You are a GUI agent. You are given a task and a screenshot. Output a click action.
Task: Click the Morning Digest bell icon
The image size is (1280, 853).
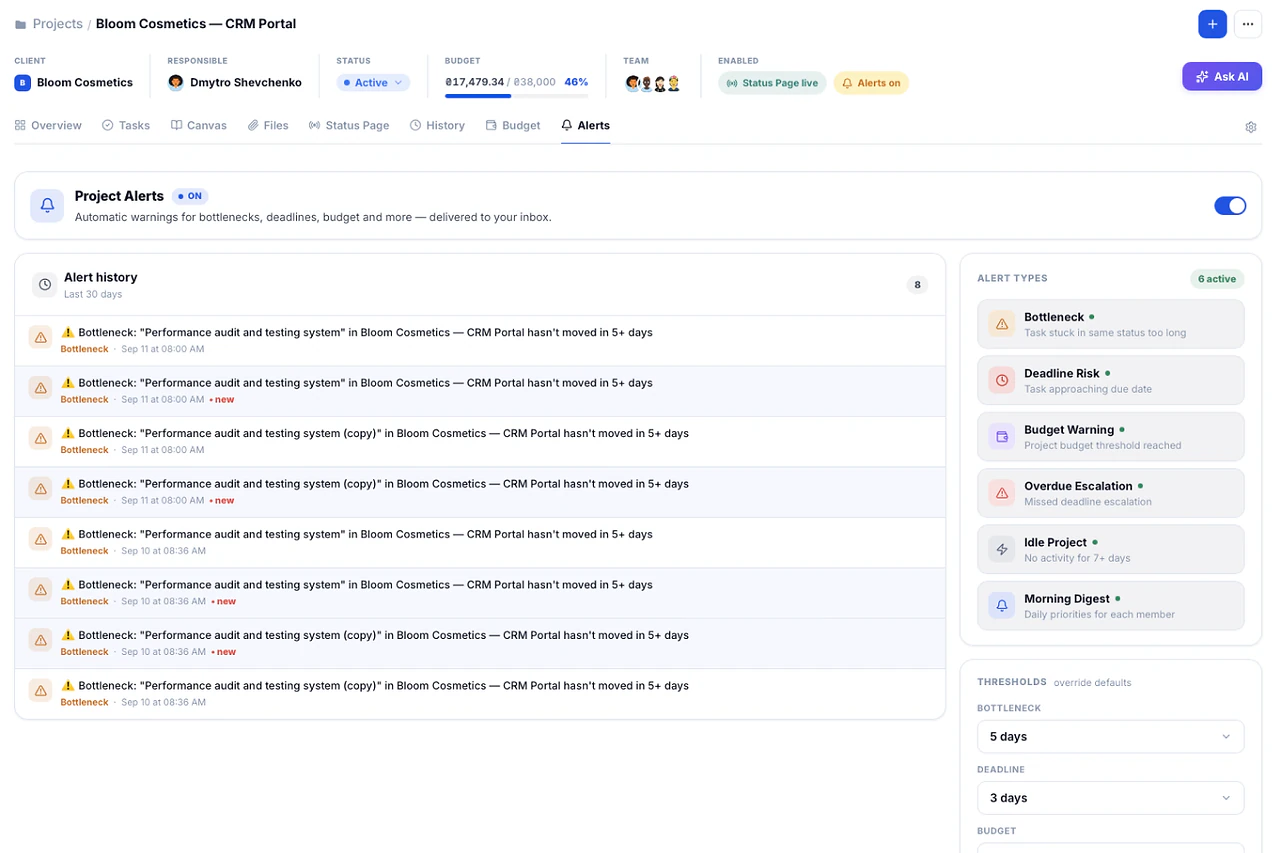coord(1001,606)
